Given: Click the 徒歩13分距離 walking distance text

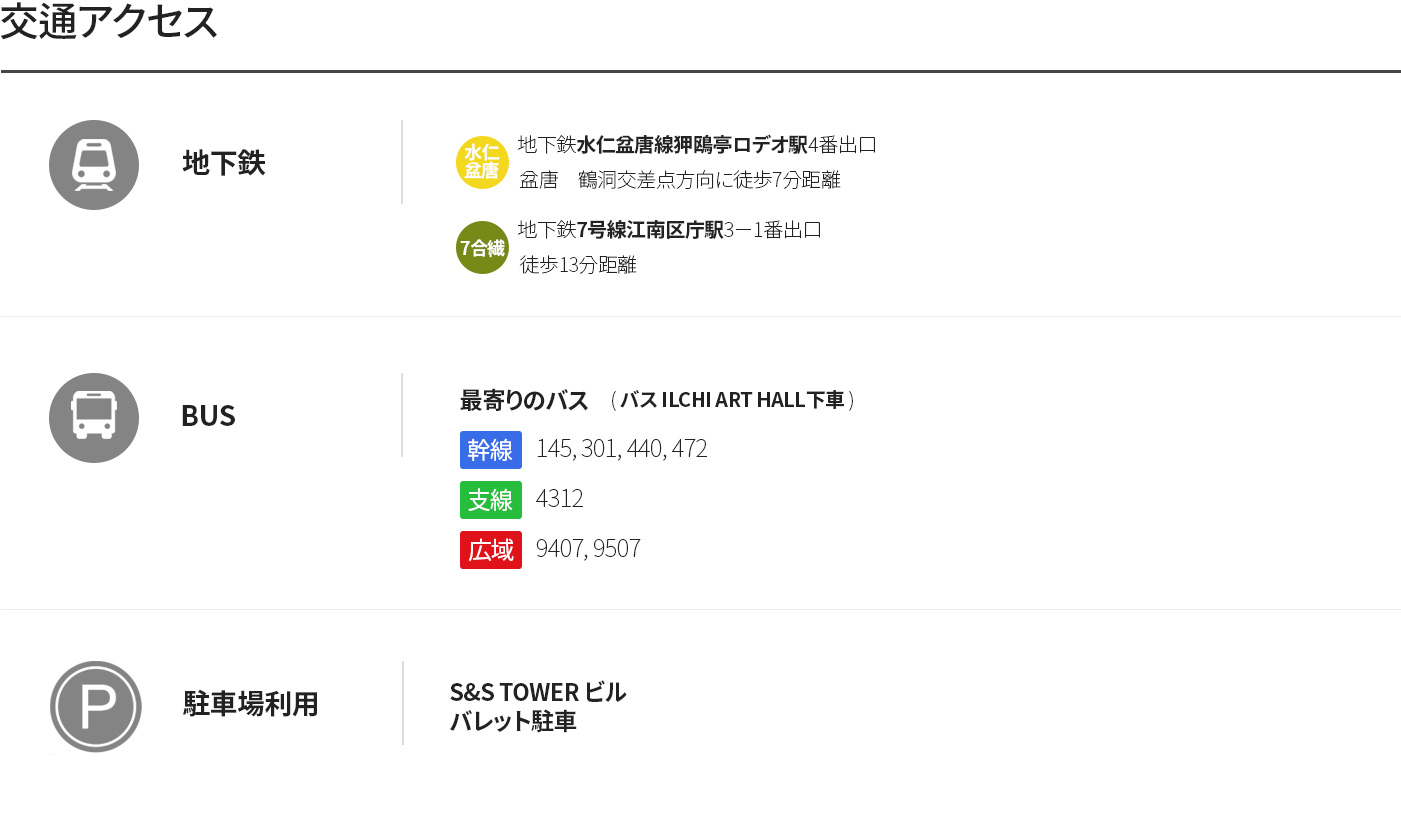Looking at the screenshot, I should [578, 265].
